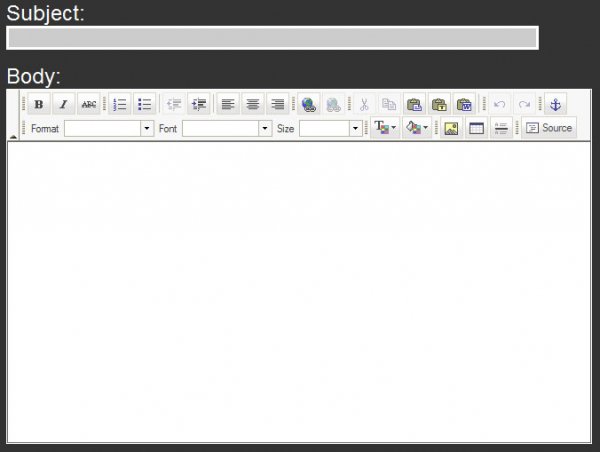Toggle Bold formatting
Image resolution: width=600 pixels, height=452 pixels.
coord(39,104)
